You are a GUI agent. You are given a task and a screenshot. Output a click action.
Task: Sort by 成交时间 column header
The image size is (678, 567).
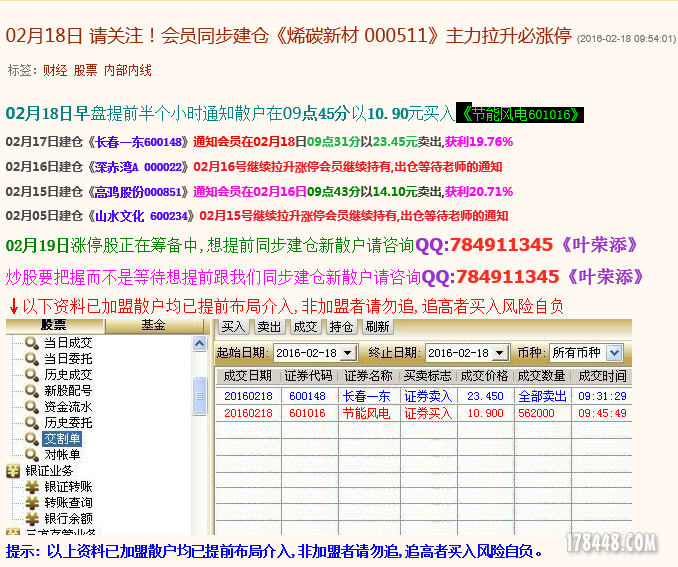tap(602, 376)
